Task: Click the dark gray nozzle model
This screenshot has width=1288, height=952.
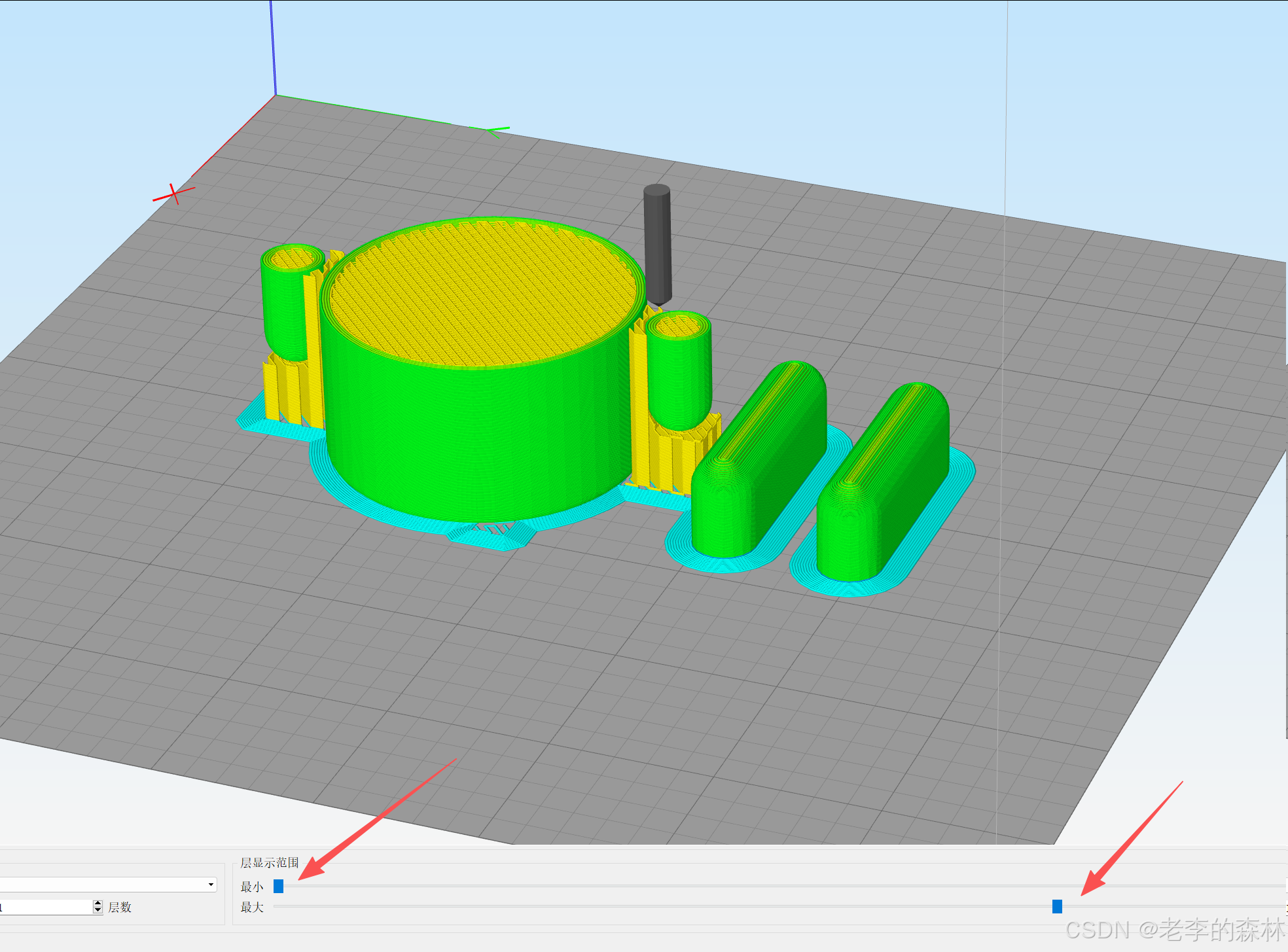Action: tap(657, 242)
